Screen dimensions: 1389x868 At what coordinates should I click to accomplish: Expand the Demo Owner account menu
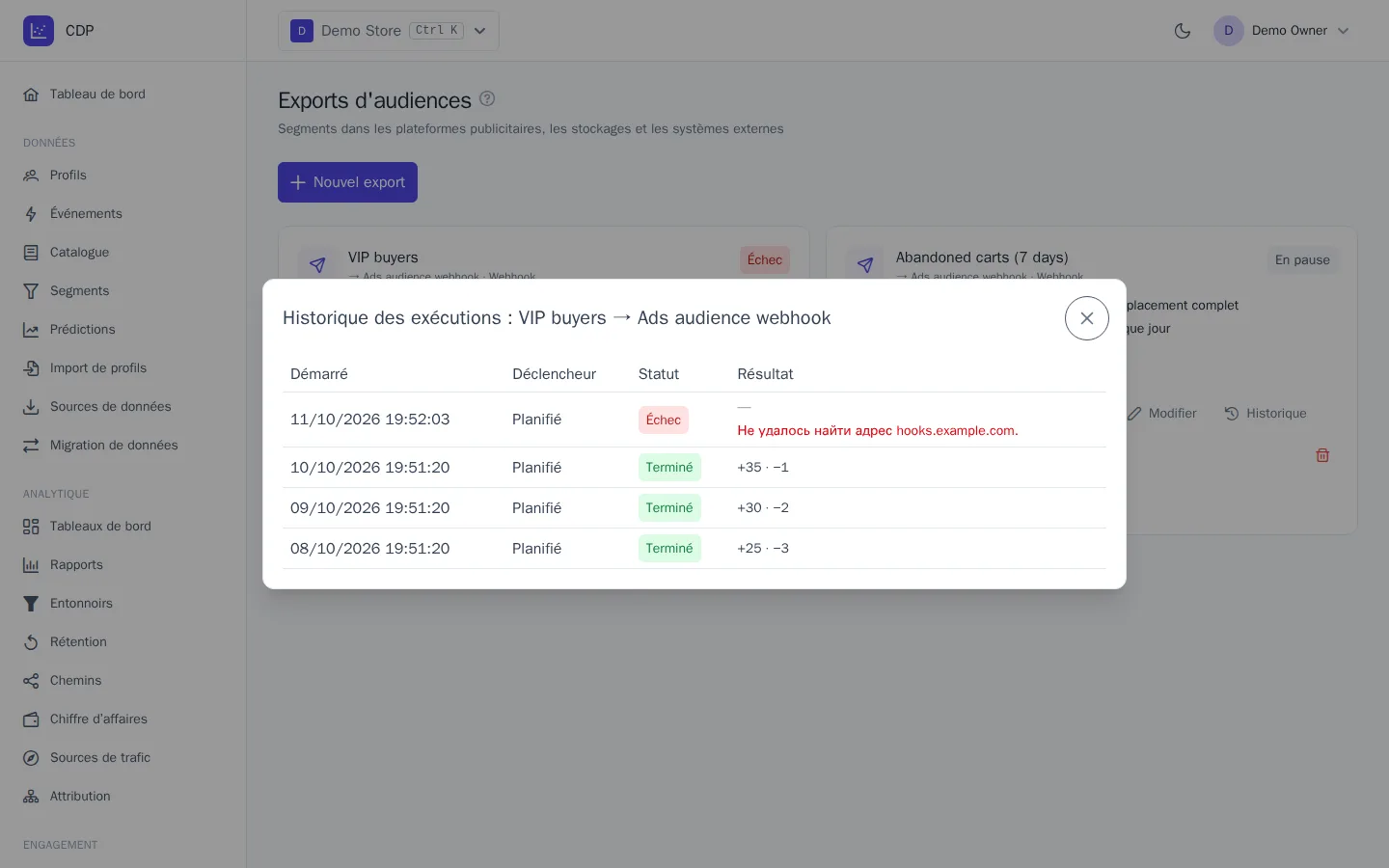[x=1282, y=31]
